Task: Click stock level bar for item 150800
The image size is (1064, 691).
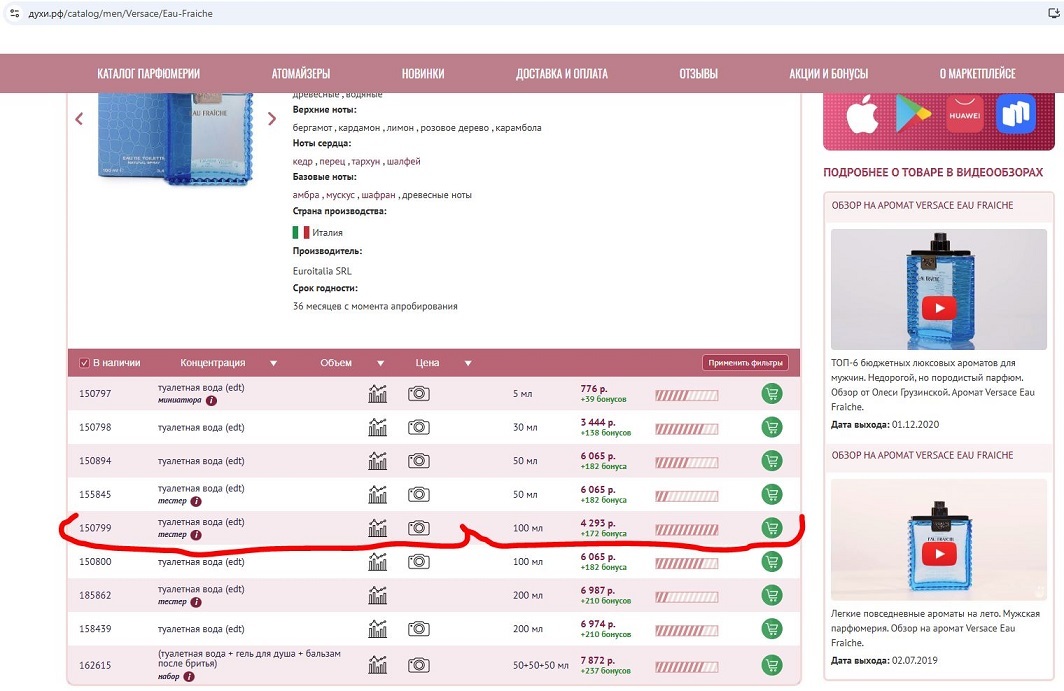Action: point(686,562)
